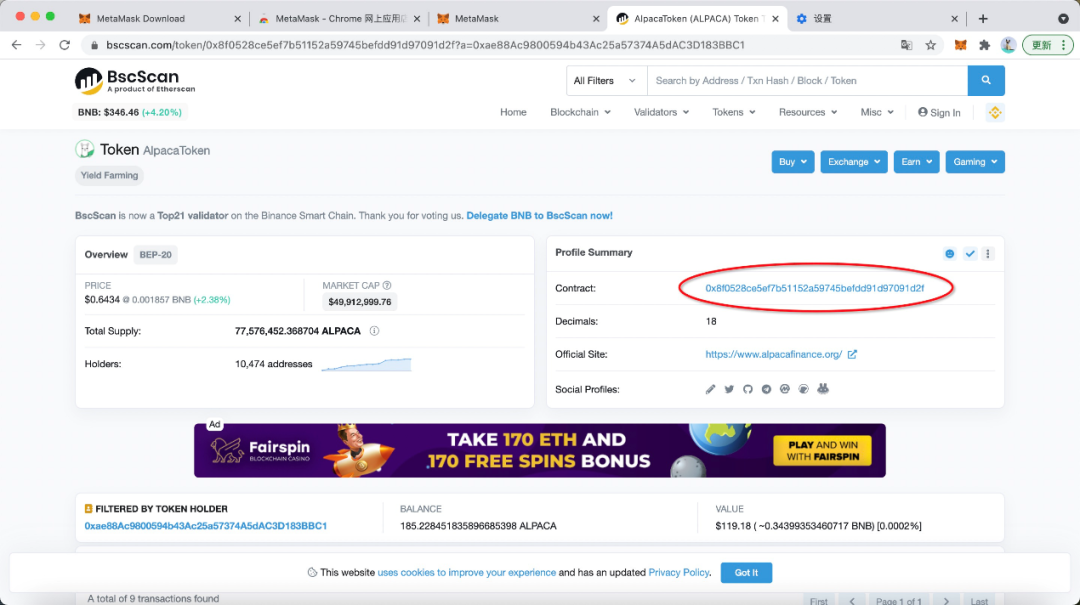
Task: Open the MetaMask fox extension icon
Action: (960, 45)
